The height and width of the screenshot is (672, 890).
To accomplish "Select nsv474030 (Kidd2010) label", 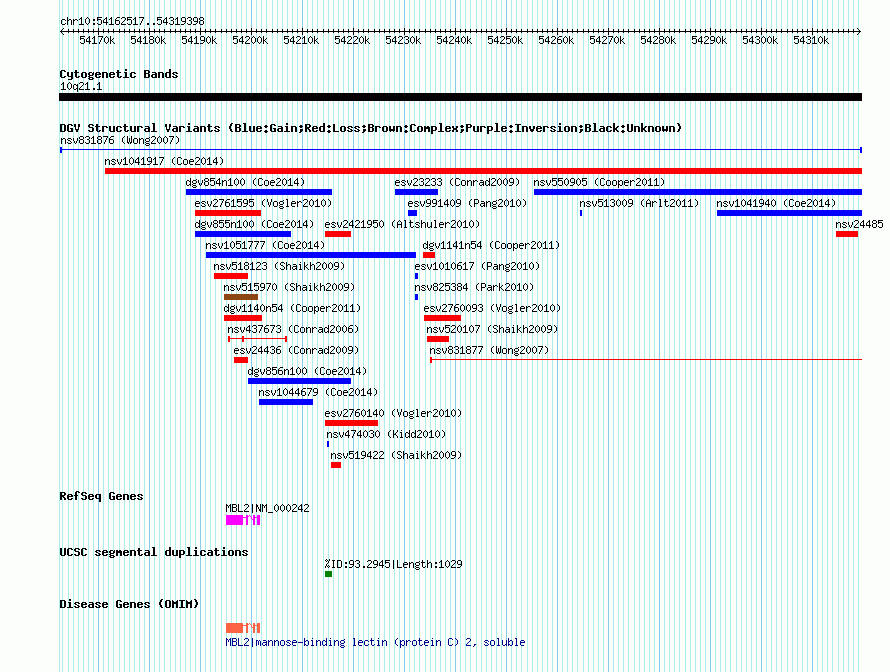I will coord(386,434).
